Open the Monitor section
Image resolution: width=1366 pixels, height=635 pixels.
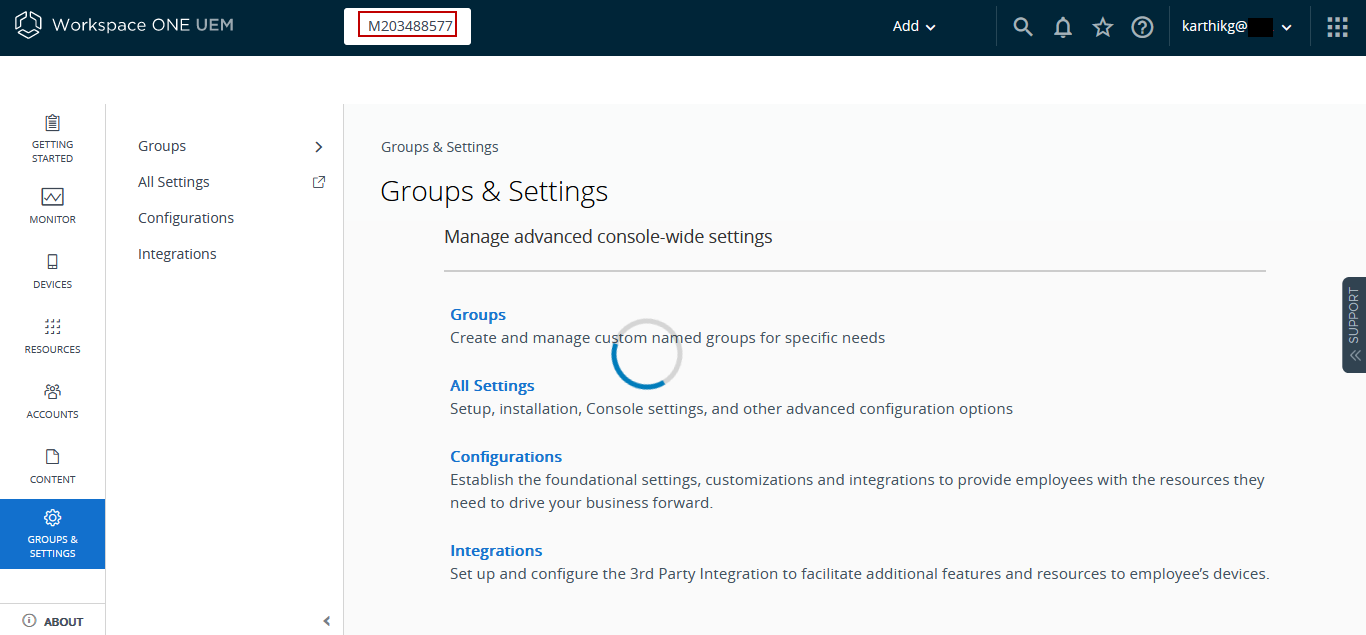point(52,204)
